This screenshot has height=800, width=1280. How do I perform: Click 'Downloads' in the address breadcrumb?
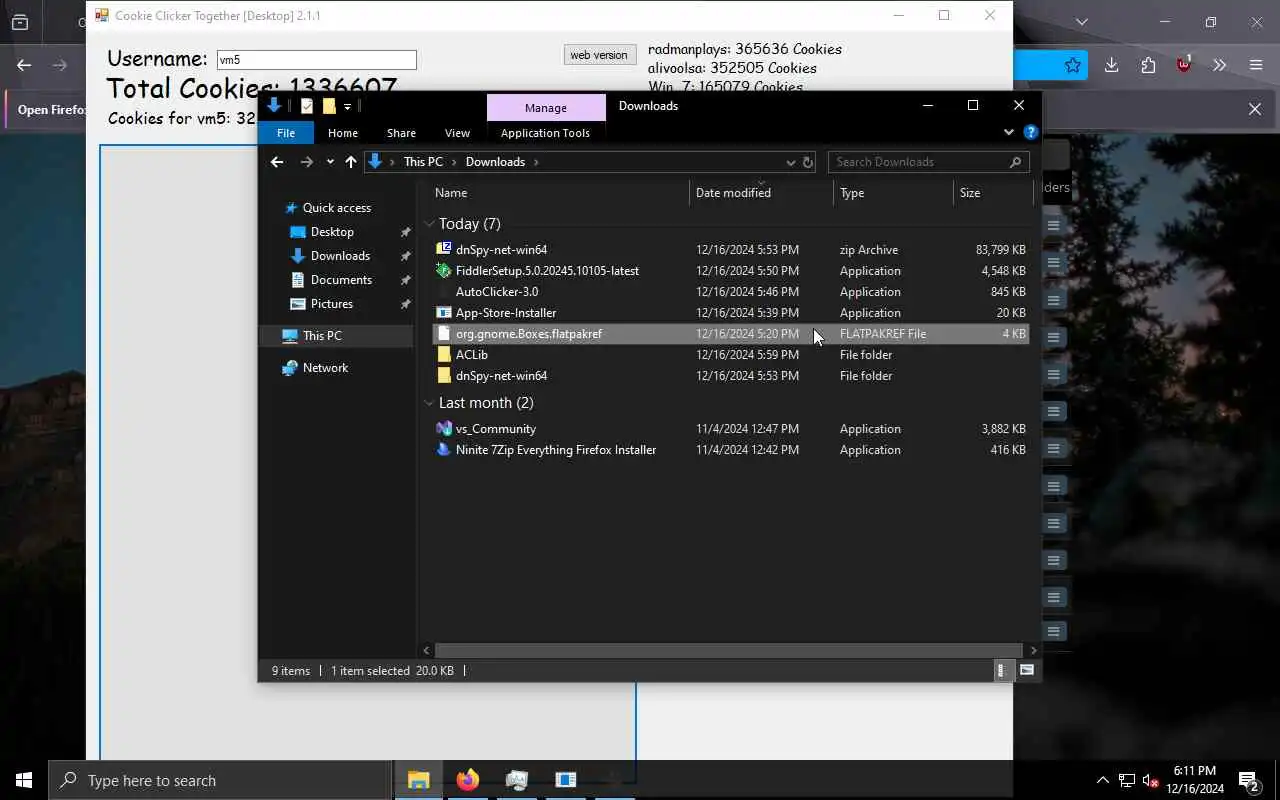point(495,162)
